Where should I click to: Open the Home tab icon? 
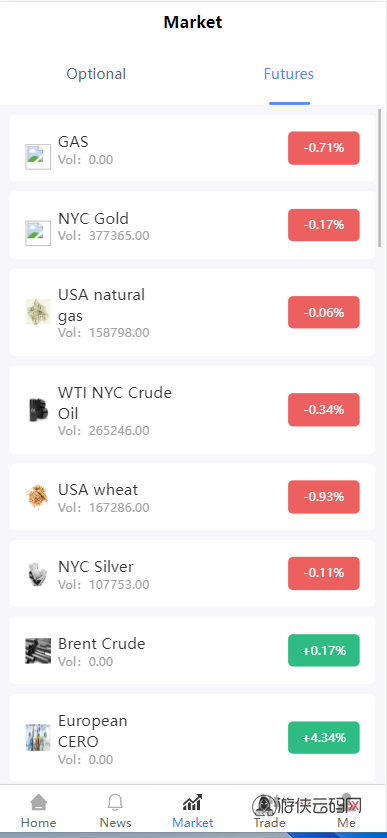click(38, 802)
